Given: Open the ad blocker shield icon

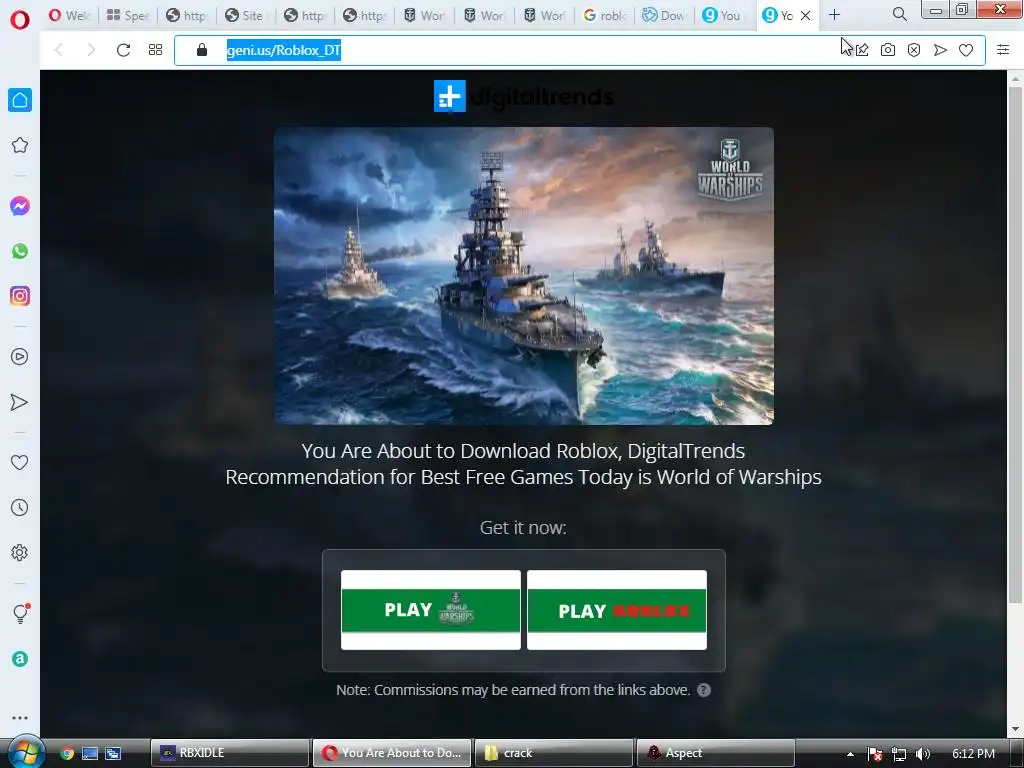Looking at the screenshot, I should (x=914, y=50).
